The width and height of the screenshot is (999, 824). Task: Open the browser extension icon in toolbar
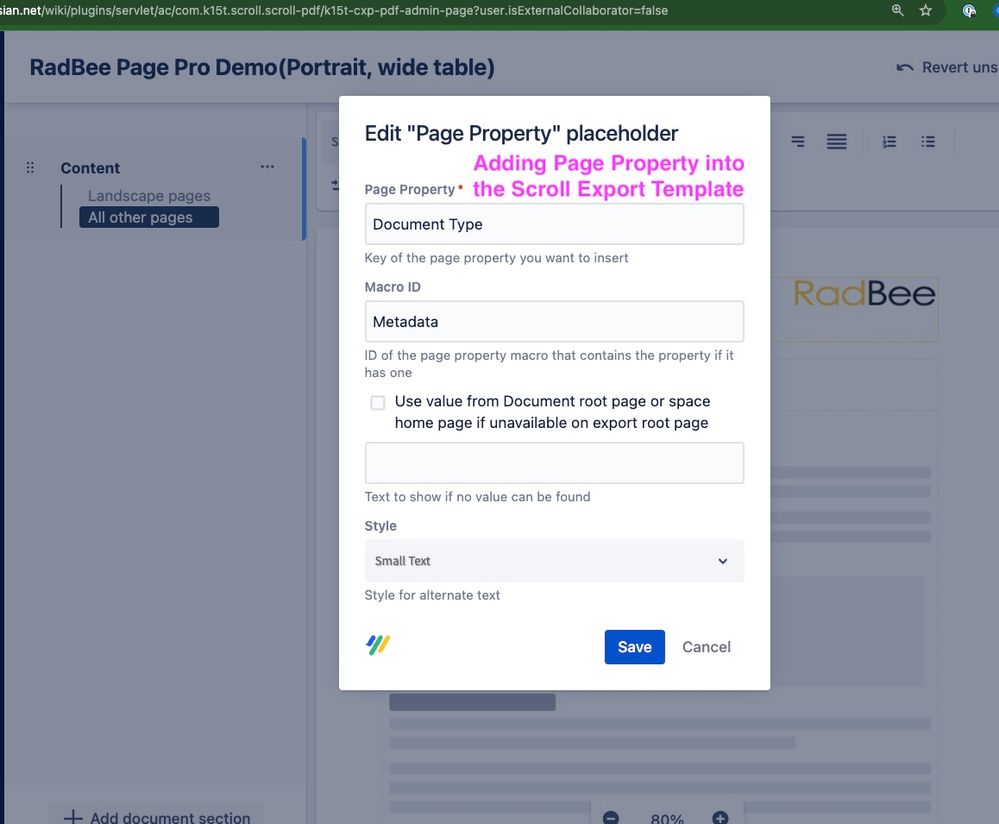[x=969, y=10]
